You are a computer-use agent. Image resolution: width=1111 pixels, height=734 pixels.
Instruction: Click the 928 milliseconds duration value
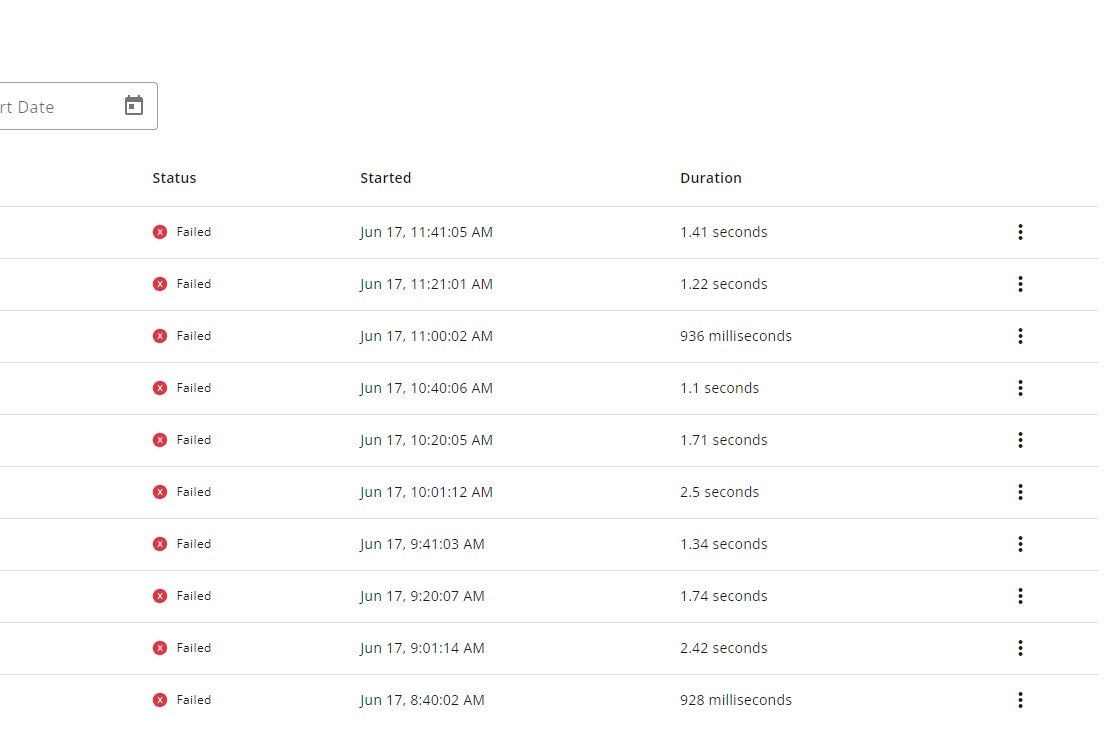coord(736,700)
